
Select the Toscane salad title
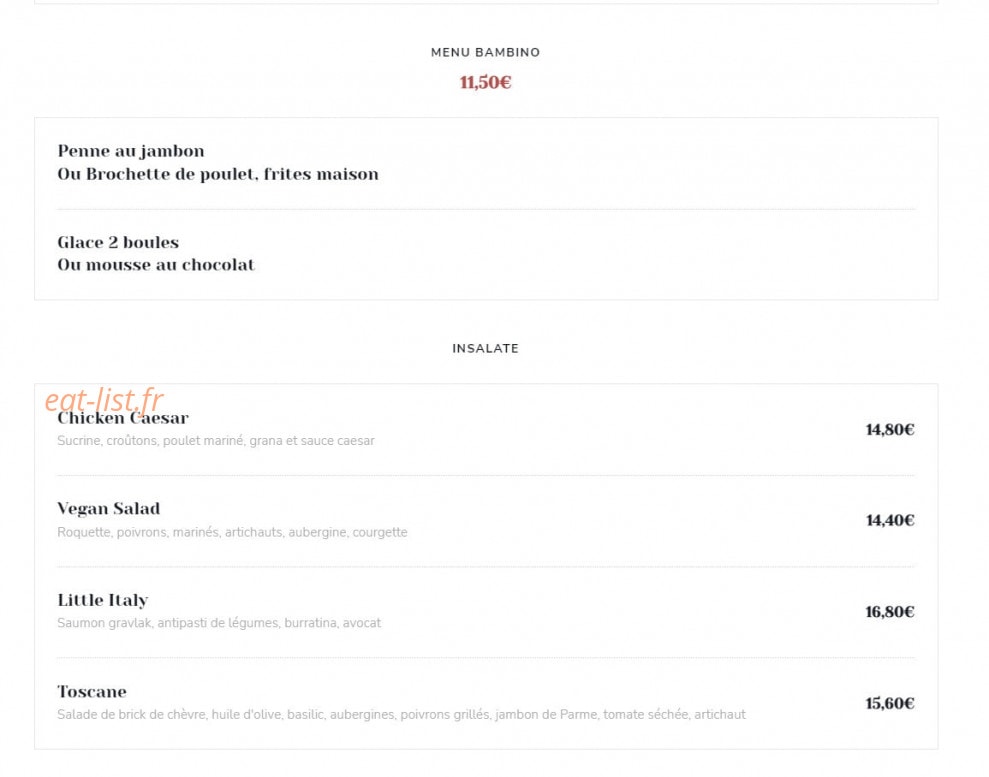pyautogui.click(x=92, y=692)
